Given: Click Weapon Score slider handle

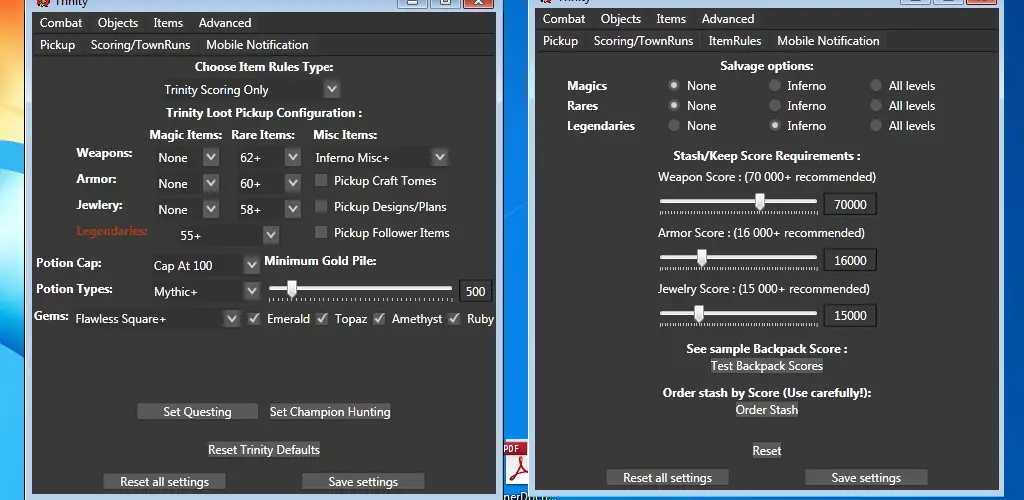Looking at the screenshot, I should (x=760, y=202).
